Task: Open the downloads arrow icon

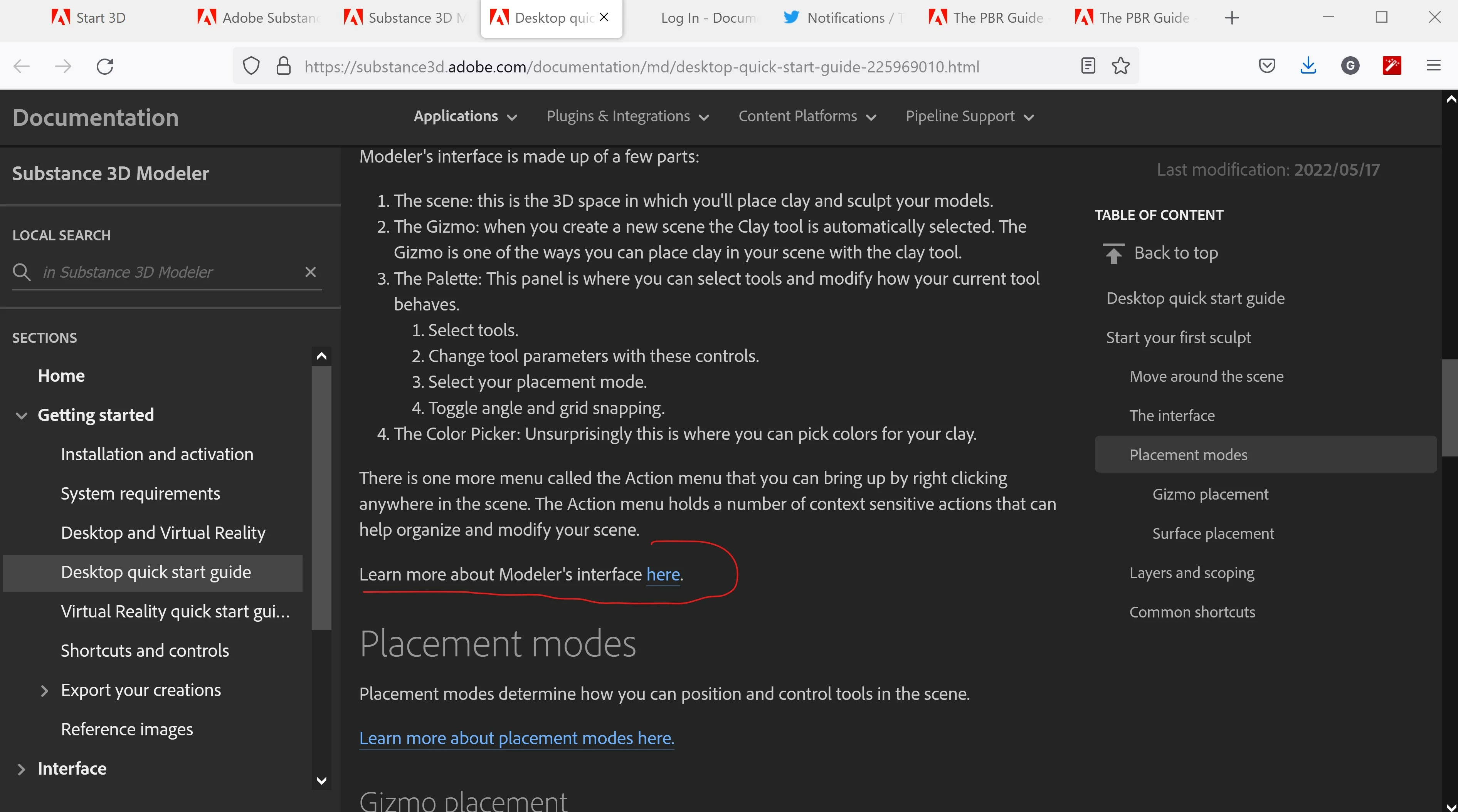Action: [x=1308, y=66]
